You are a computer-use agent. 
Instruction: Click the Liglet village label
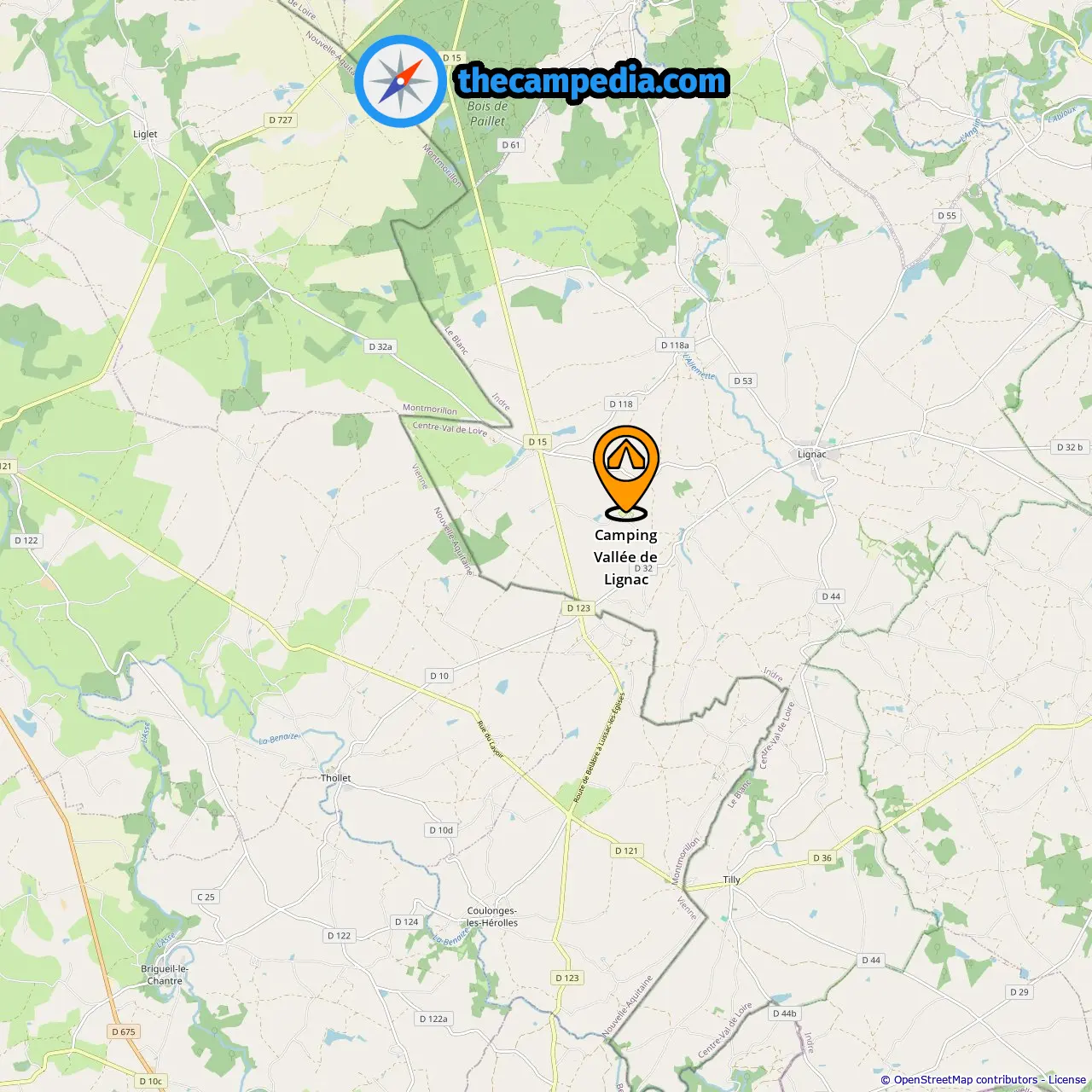point(145,134)
